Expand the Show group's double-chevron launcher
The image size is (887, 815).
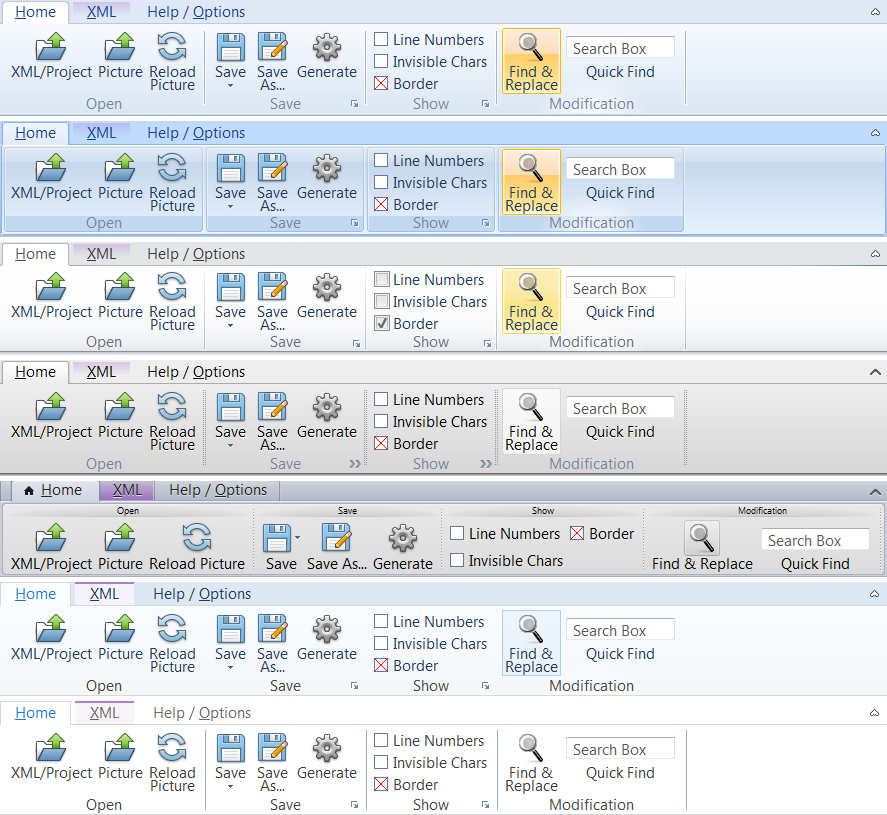(x=486, y=464)
